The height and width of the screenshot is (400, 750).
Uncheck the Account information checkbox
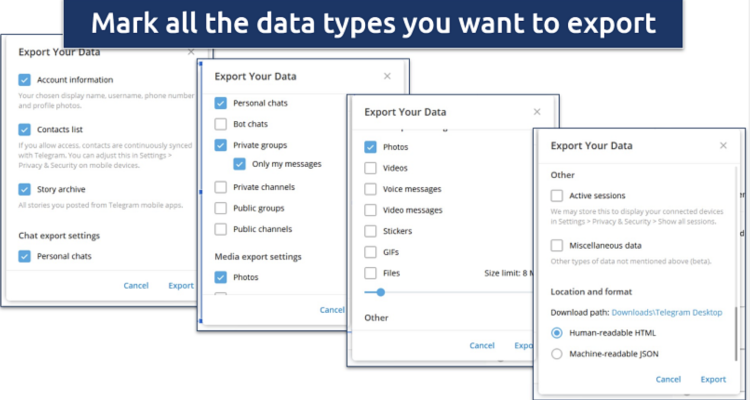[24, 80]
